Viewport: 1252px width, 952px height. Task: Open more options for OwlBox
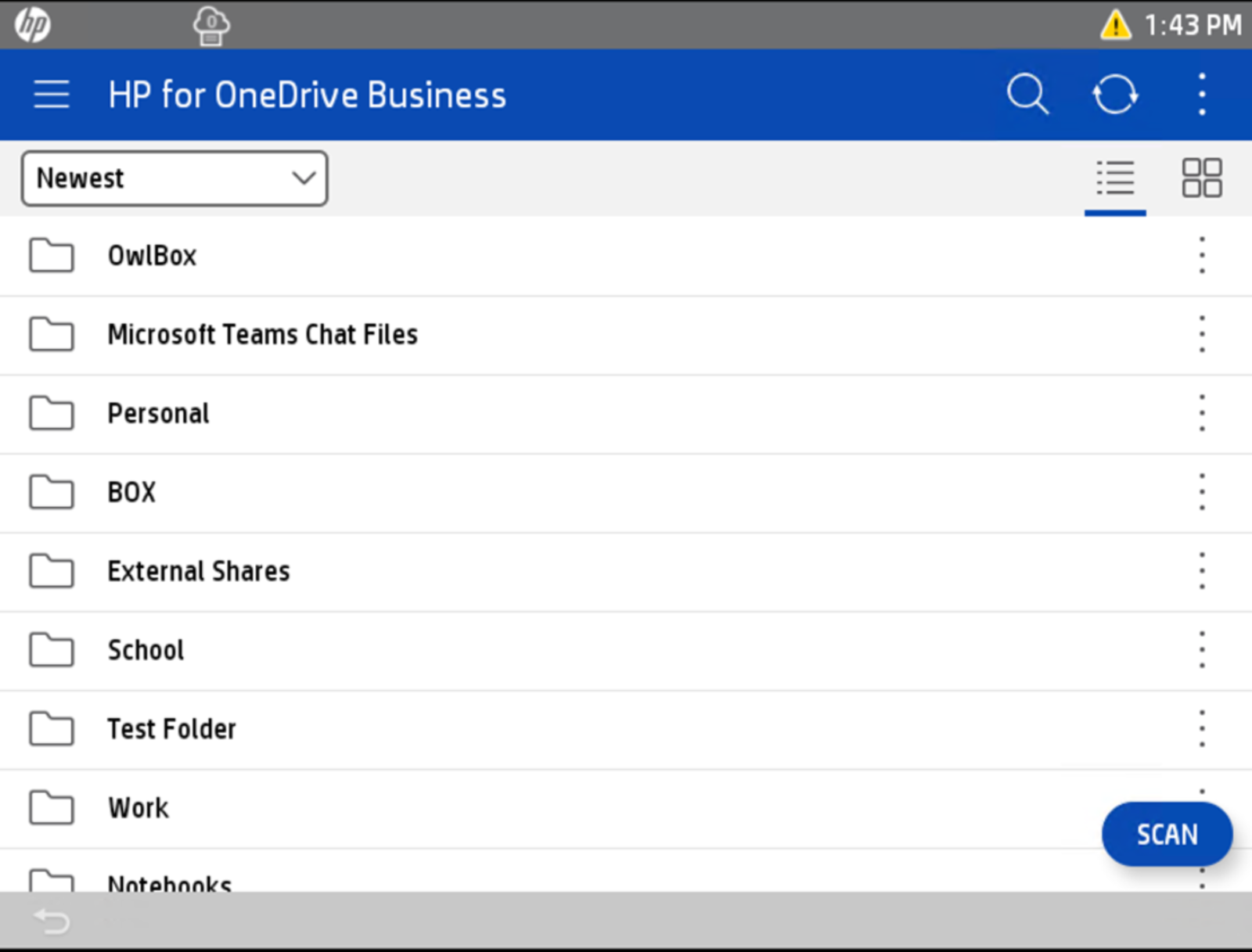1202,256
